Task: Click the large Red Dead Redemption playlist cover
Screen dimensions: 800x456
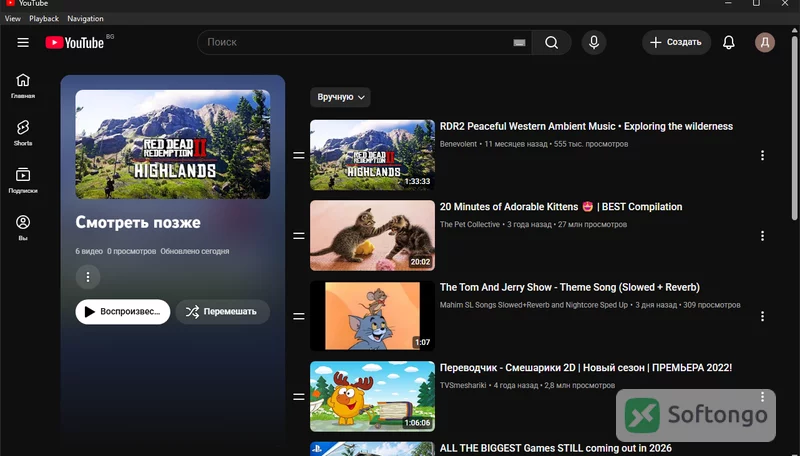Action: (173, 144)
